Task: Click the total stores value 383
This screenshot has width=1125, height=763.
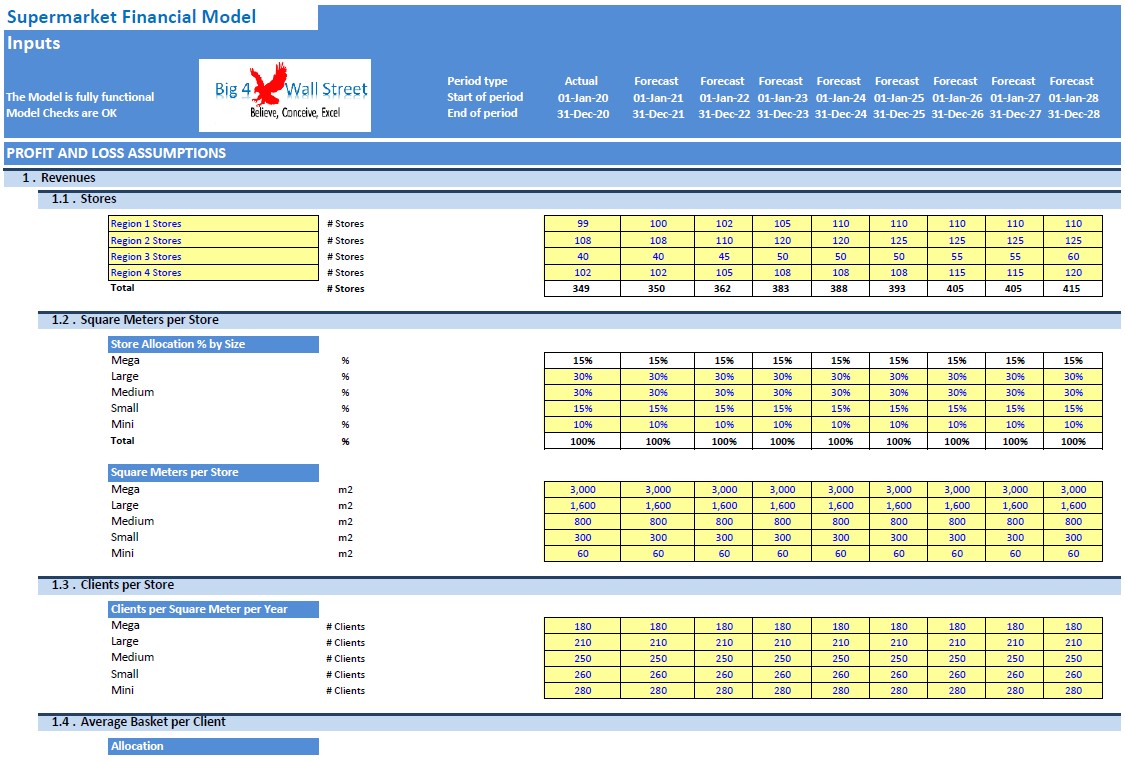Action: pyautogui.click(x=781, y=289)
